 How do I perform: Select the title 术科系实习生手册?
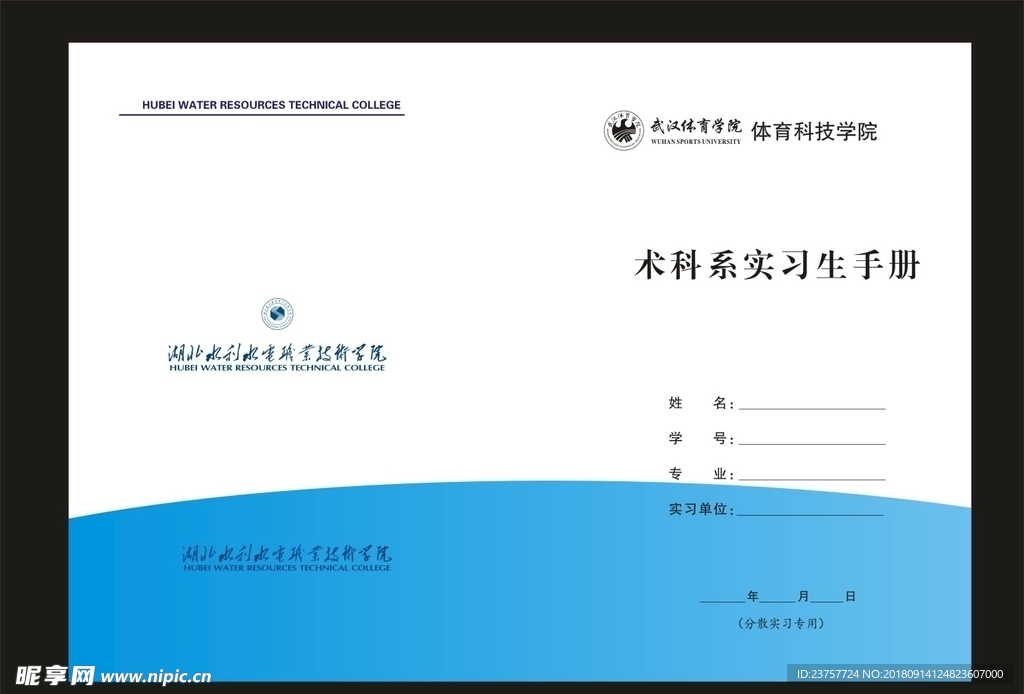pos(777,265)
